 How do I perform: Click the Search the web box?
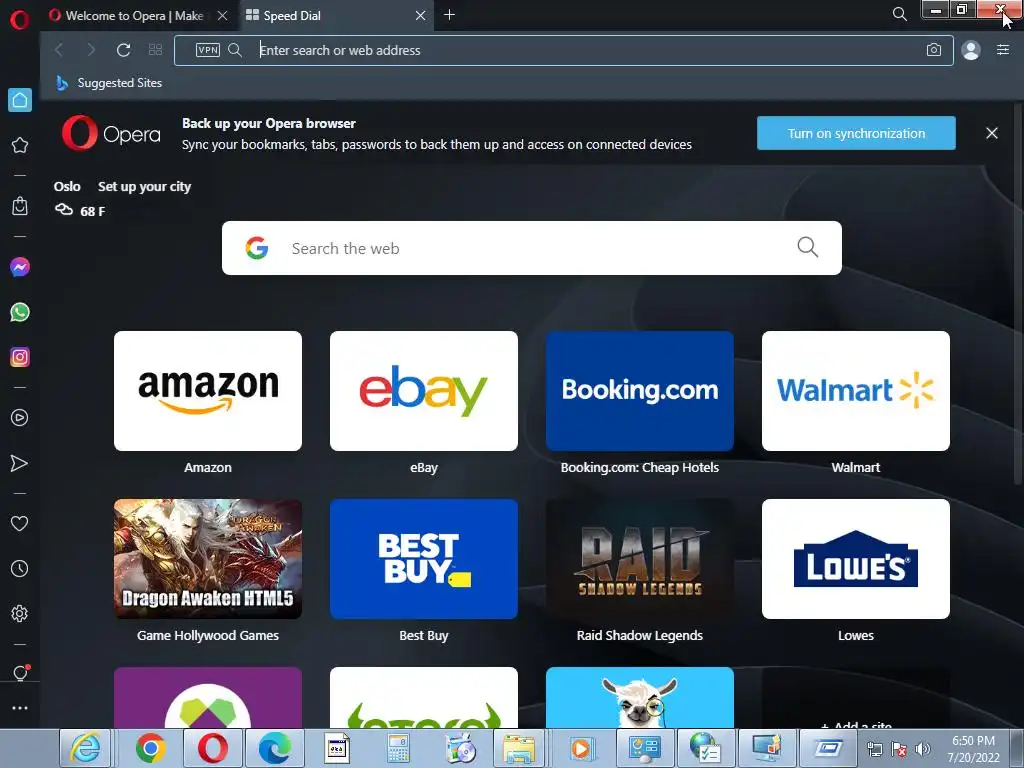click(x=532, y=248)
